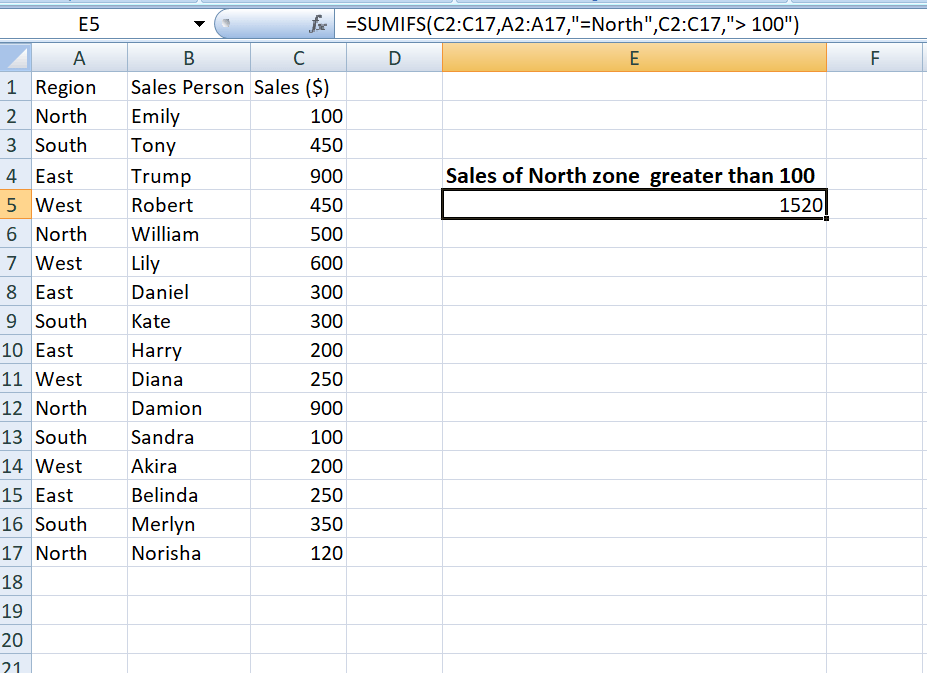Select cell A4 containing East
Image resolution: width=927 pixels, height=673 pixels.
click(x=79, y=174)
